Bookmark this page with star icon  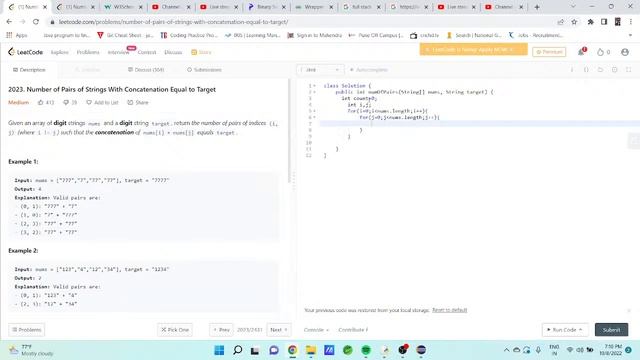click(x=574, y=22)
